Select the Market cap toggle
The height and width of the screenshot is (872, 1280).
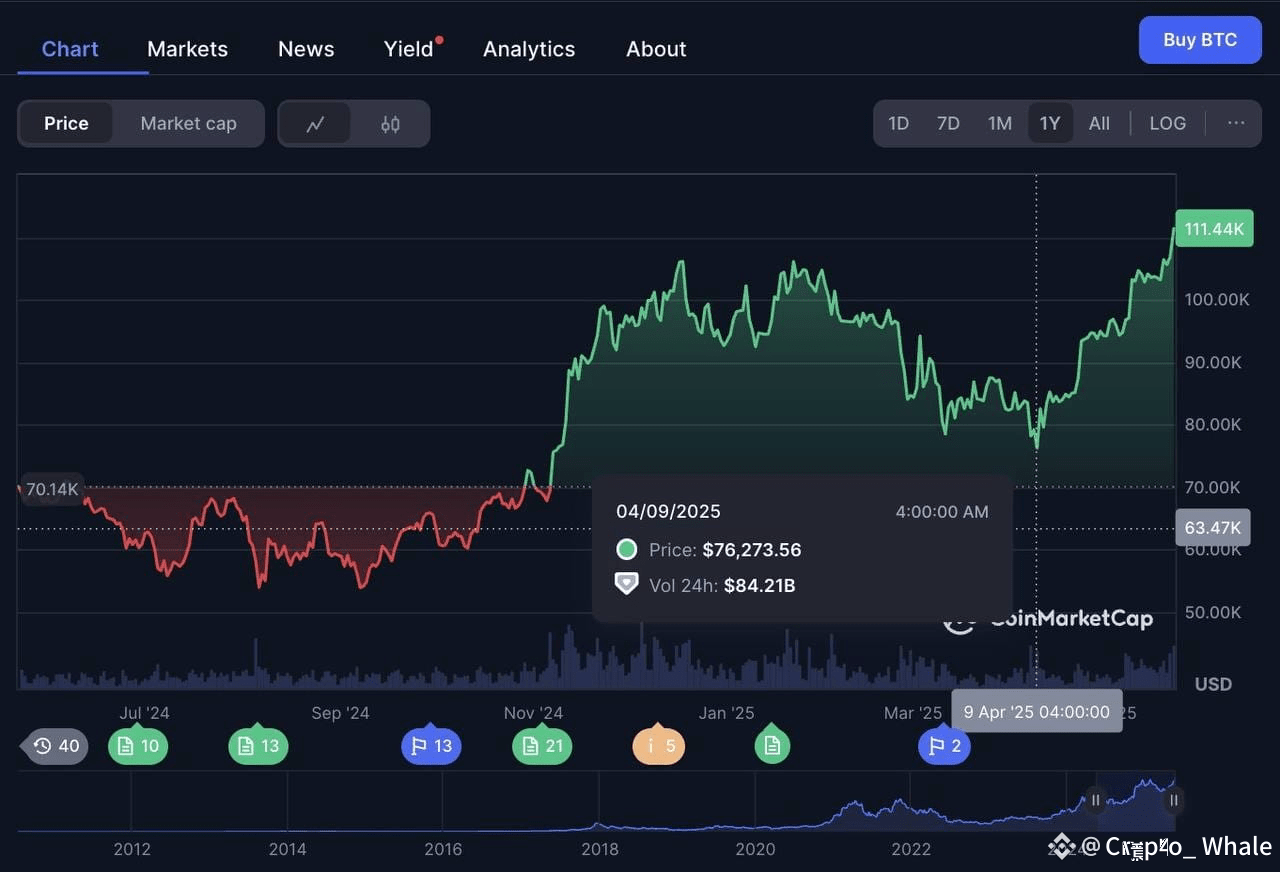(188, 123)
